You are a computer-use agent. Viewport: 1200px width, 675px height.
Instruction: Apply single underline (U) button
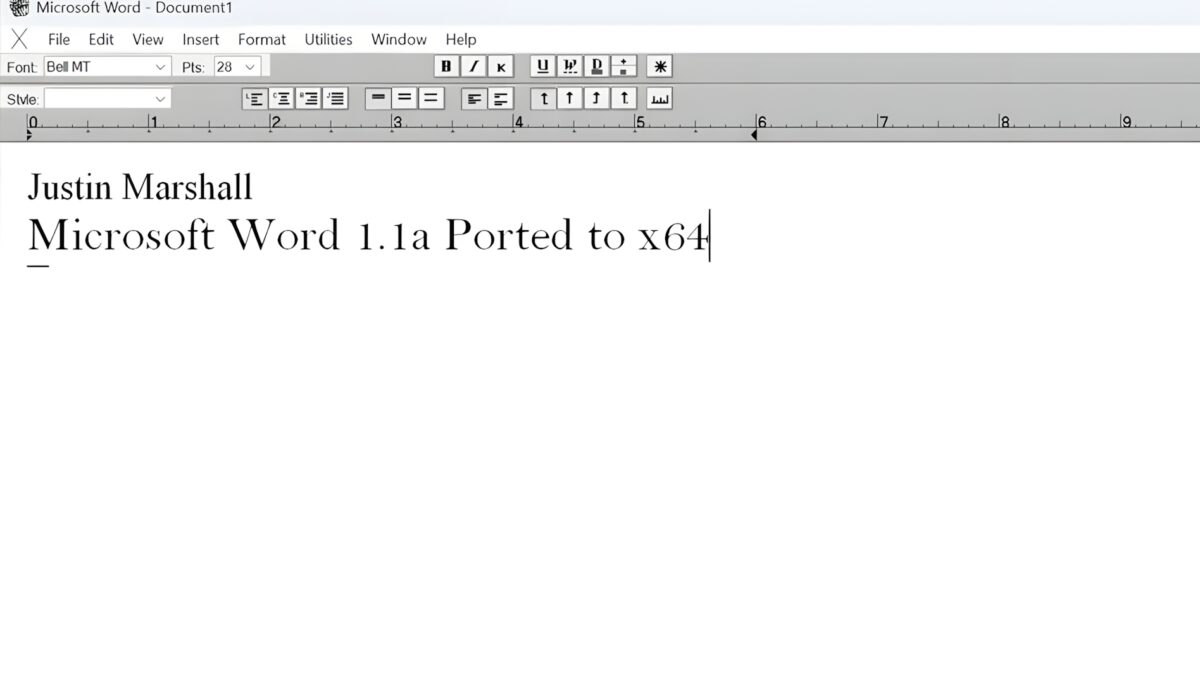543,67
